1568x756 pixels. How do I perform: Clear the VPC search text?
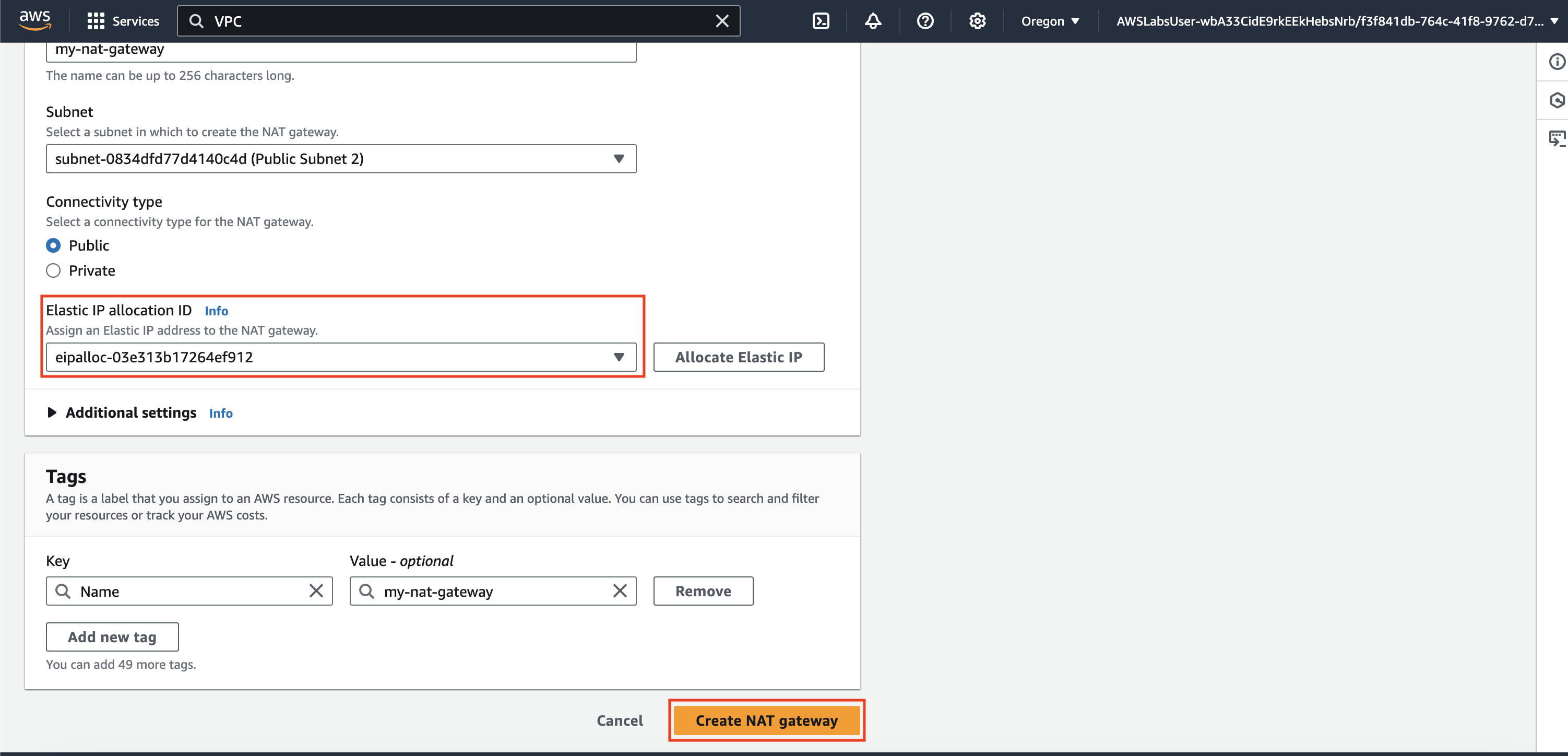tap(722, 21)
